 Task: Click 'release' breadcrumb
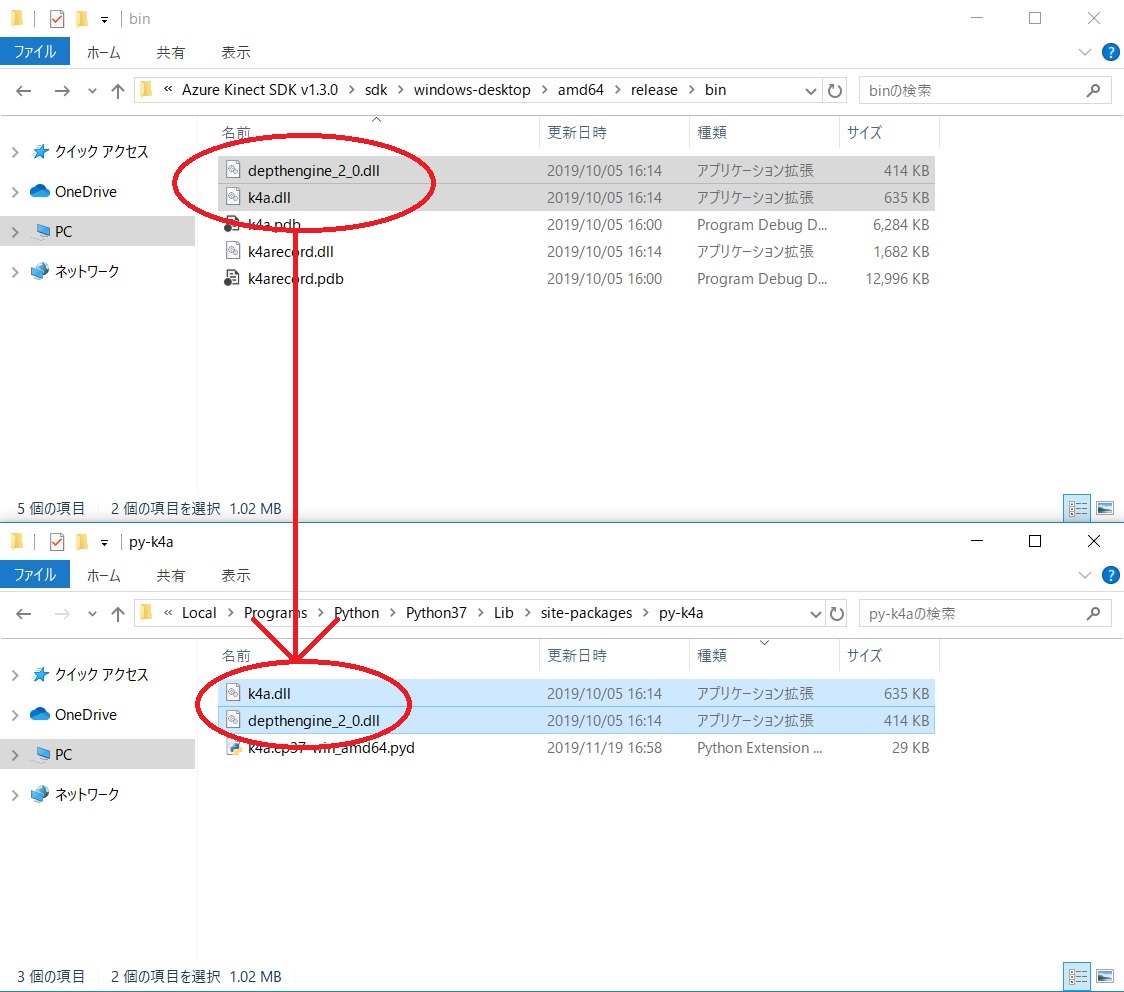tap(654, 90)
